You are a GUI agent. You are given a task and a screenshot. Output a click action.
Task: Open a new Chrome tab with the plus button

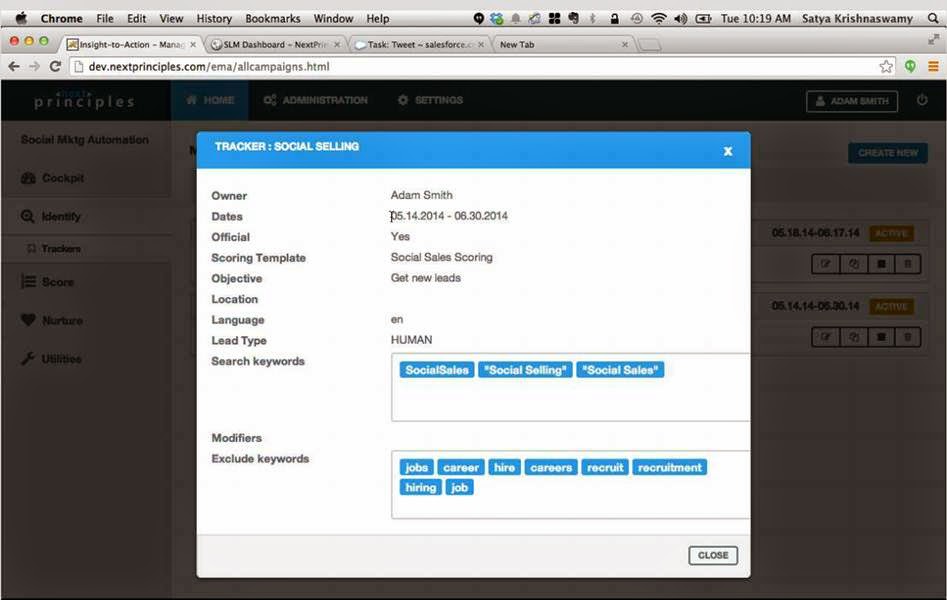(649, 45)
